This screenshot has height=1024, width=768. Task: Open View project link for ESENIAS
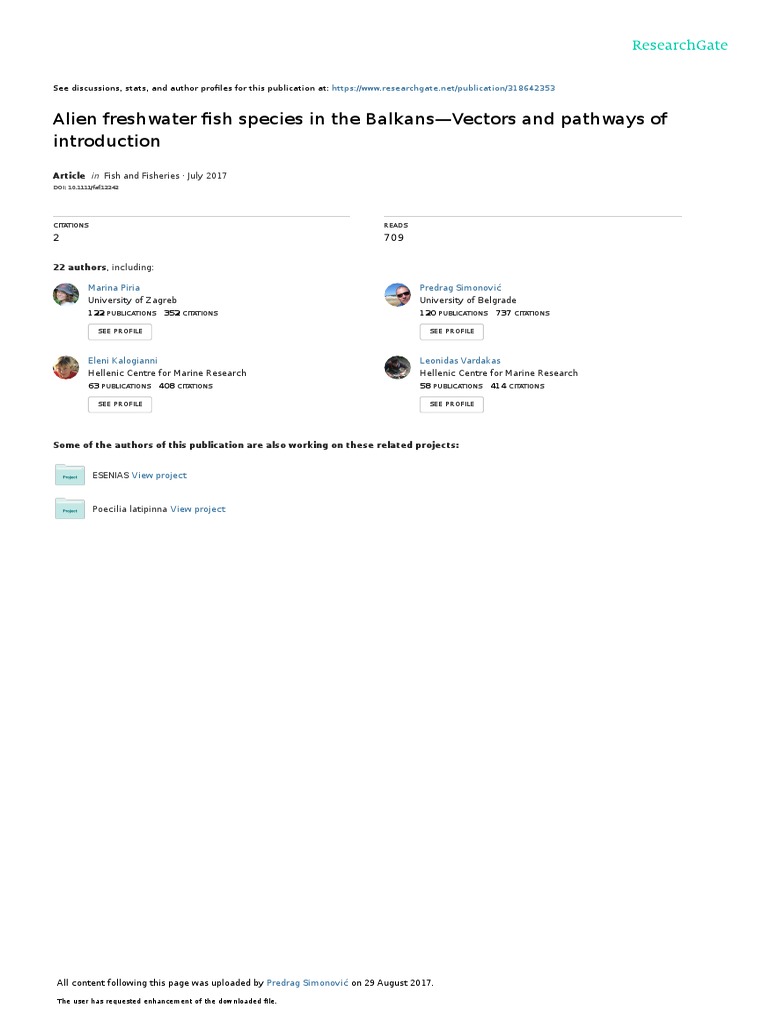tap(159, 475)
